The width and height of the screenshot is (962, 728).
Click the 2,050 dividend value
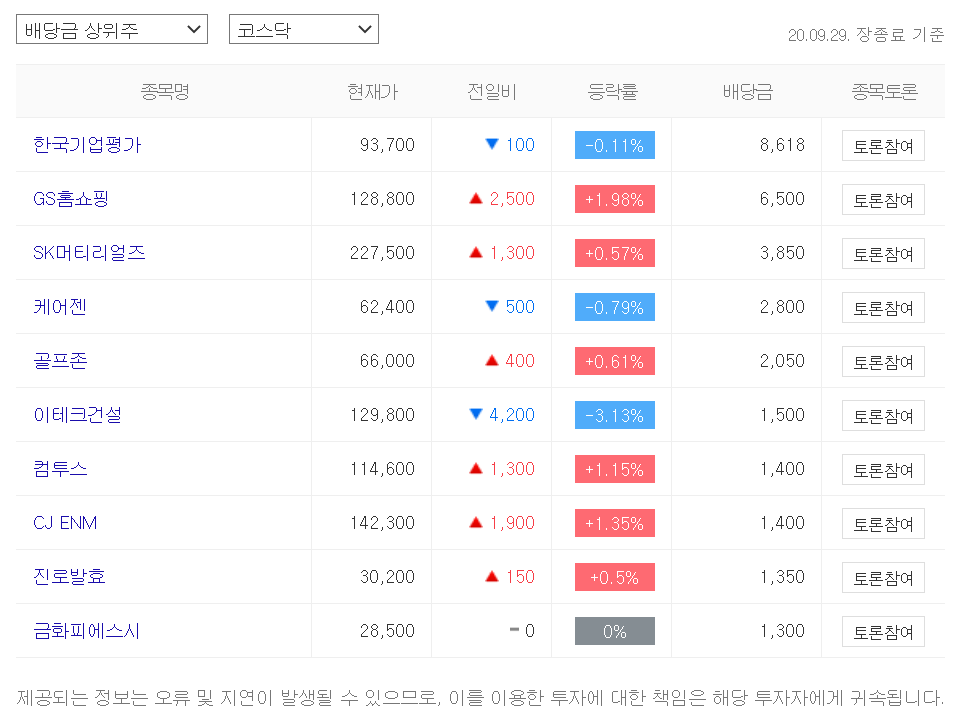click(782, 361)
